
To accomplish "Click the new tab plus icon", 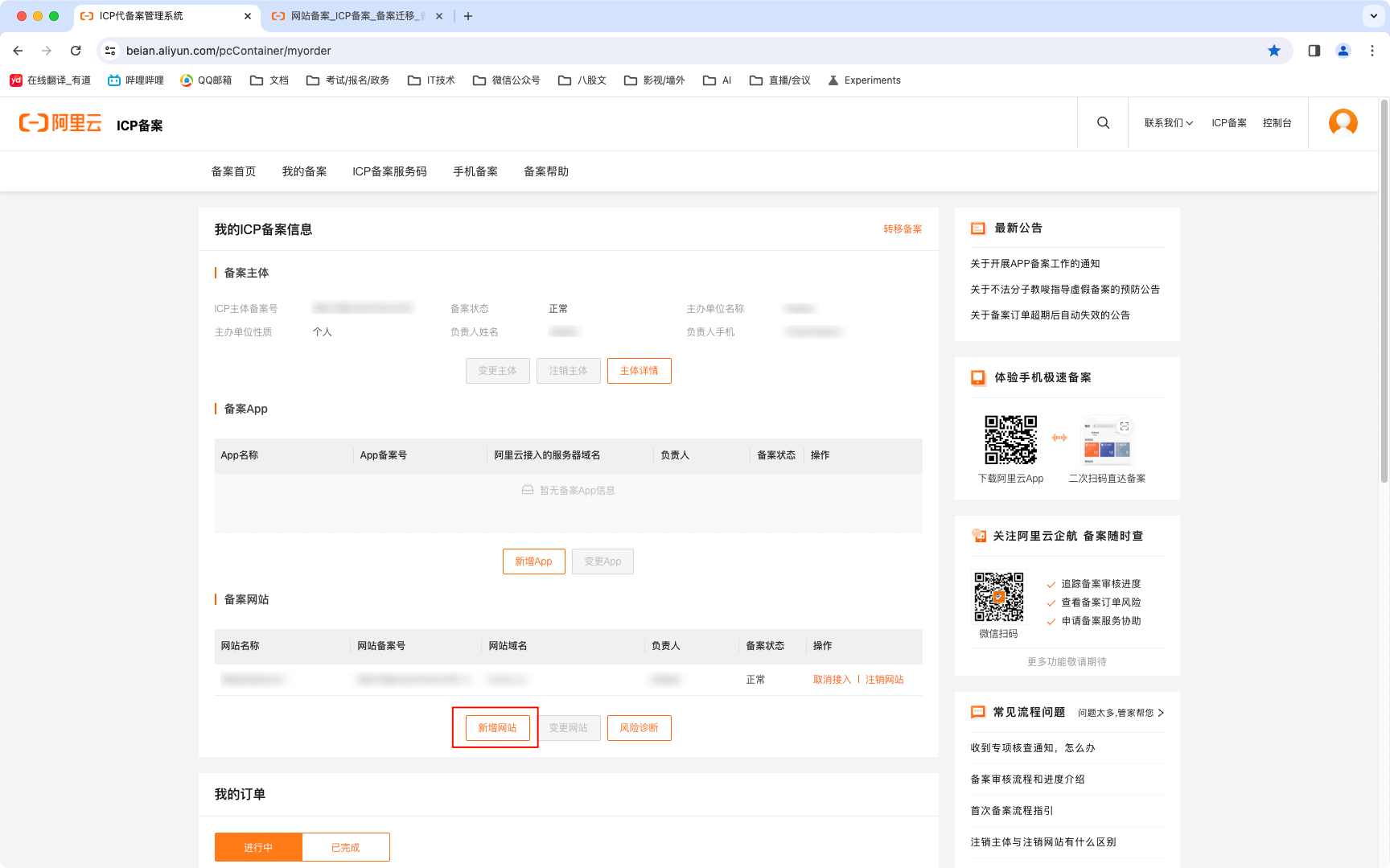I will point(468,16).
